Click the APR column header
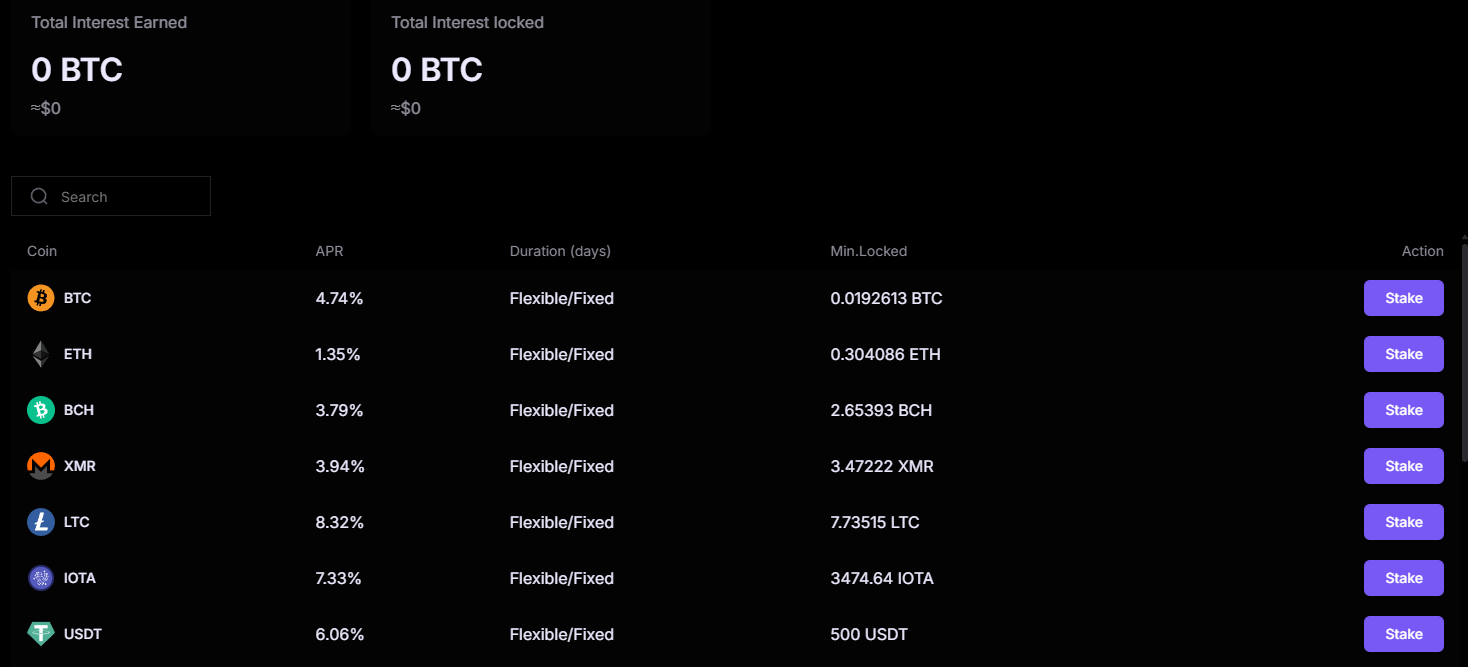 (x=329, y=251)
